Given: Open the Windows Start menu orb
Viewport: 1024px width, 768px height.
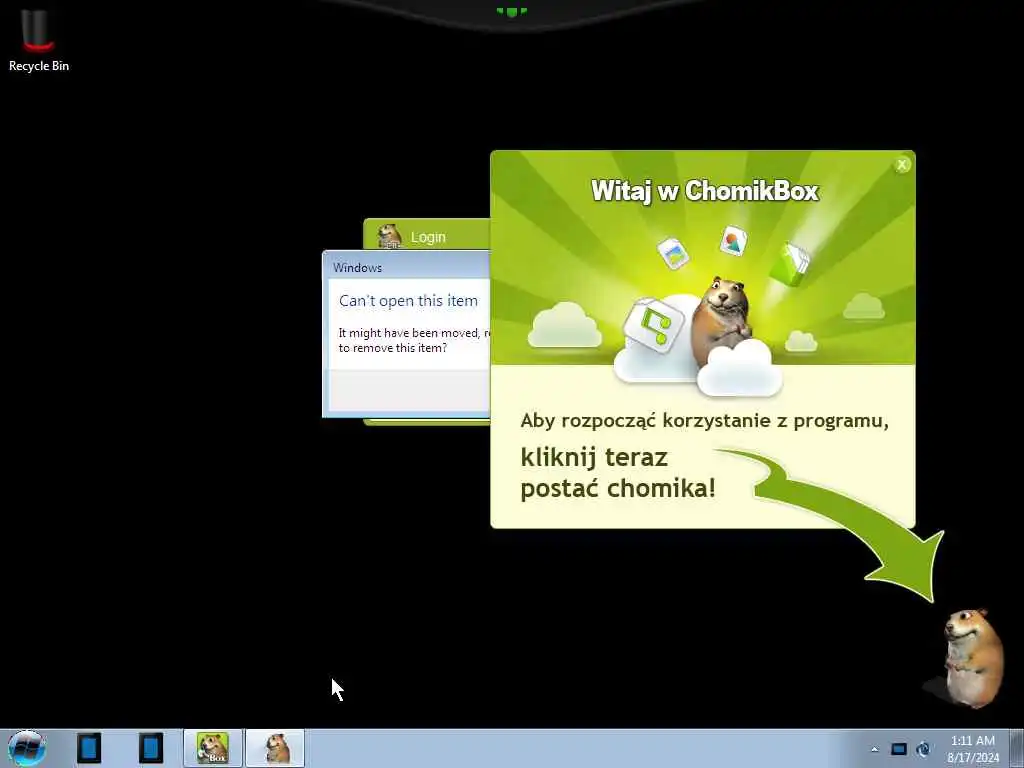Looking at the screenshot, I should point(27,748).
